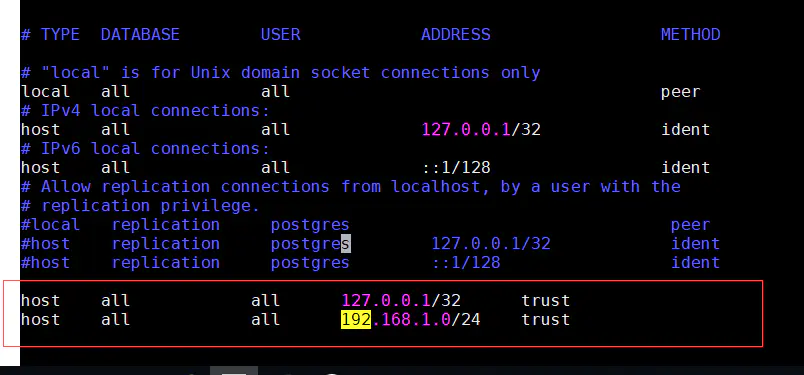Click 'postgres' on the #local line
The height and width of the screenshot is (375, 804).
[x=310, y=225]
